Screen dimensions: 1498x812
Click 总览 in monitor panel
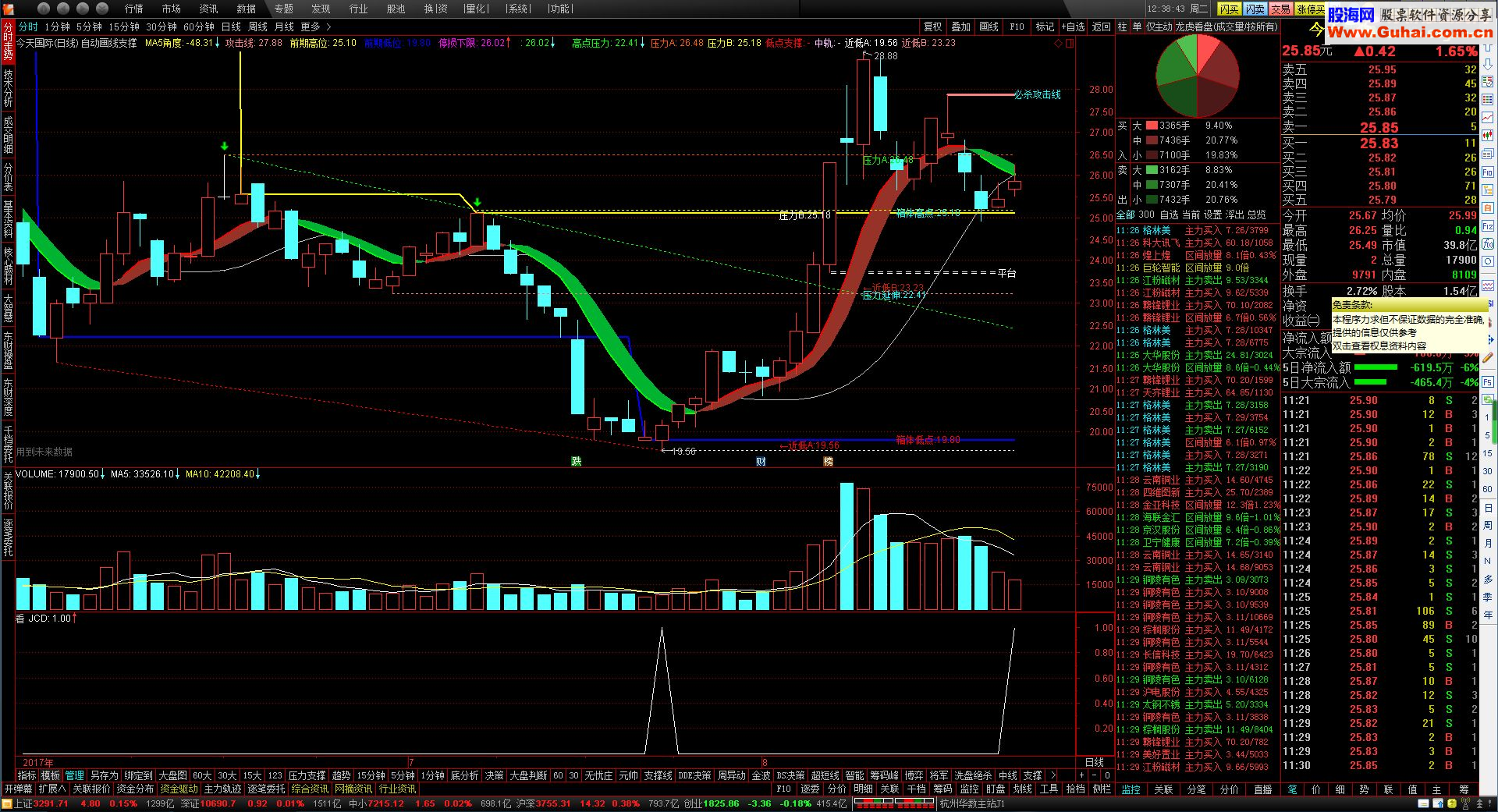(1256, 215)
